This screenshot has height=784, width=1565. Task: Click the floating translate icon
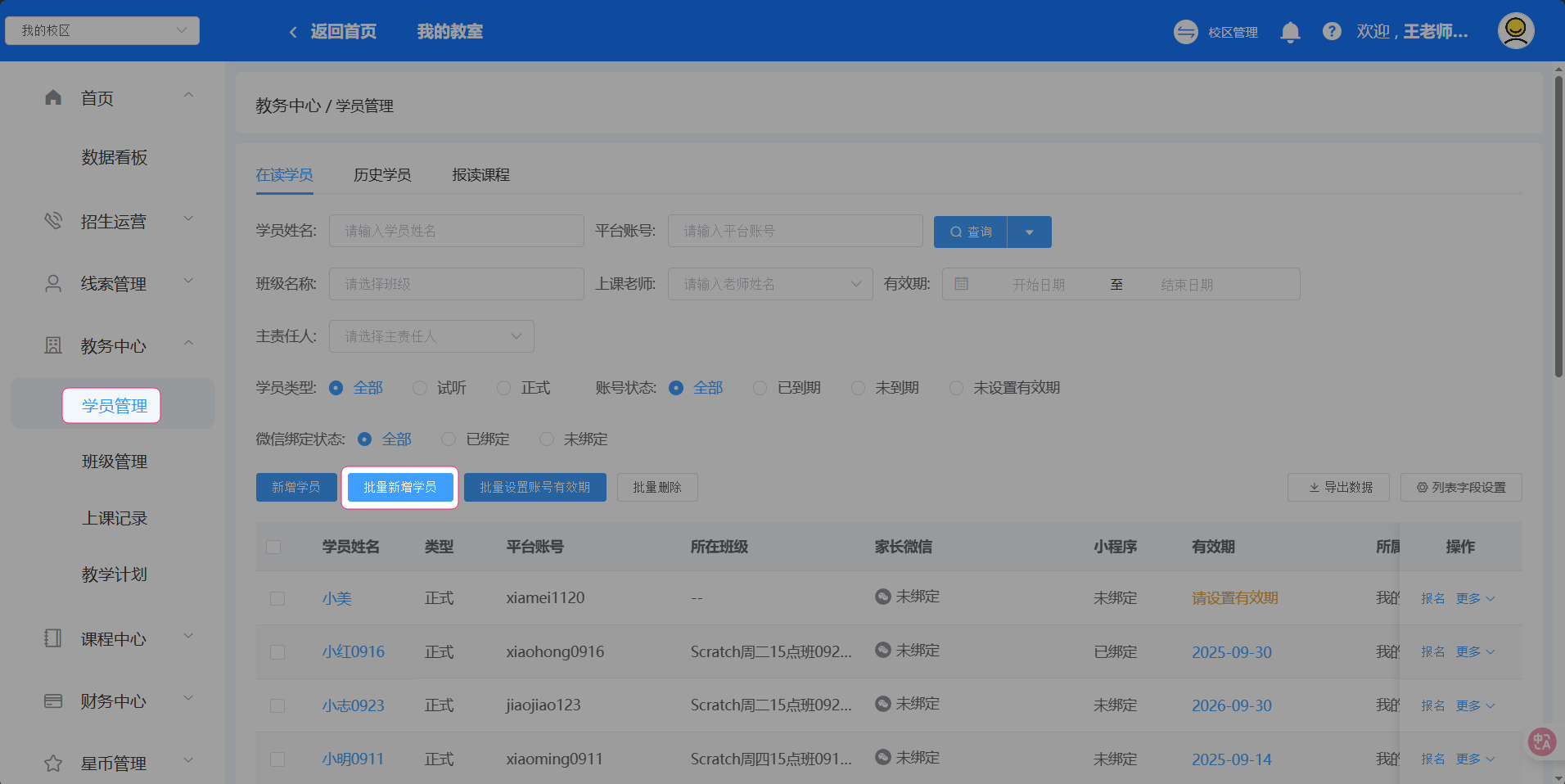coord(1542,741)
